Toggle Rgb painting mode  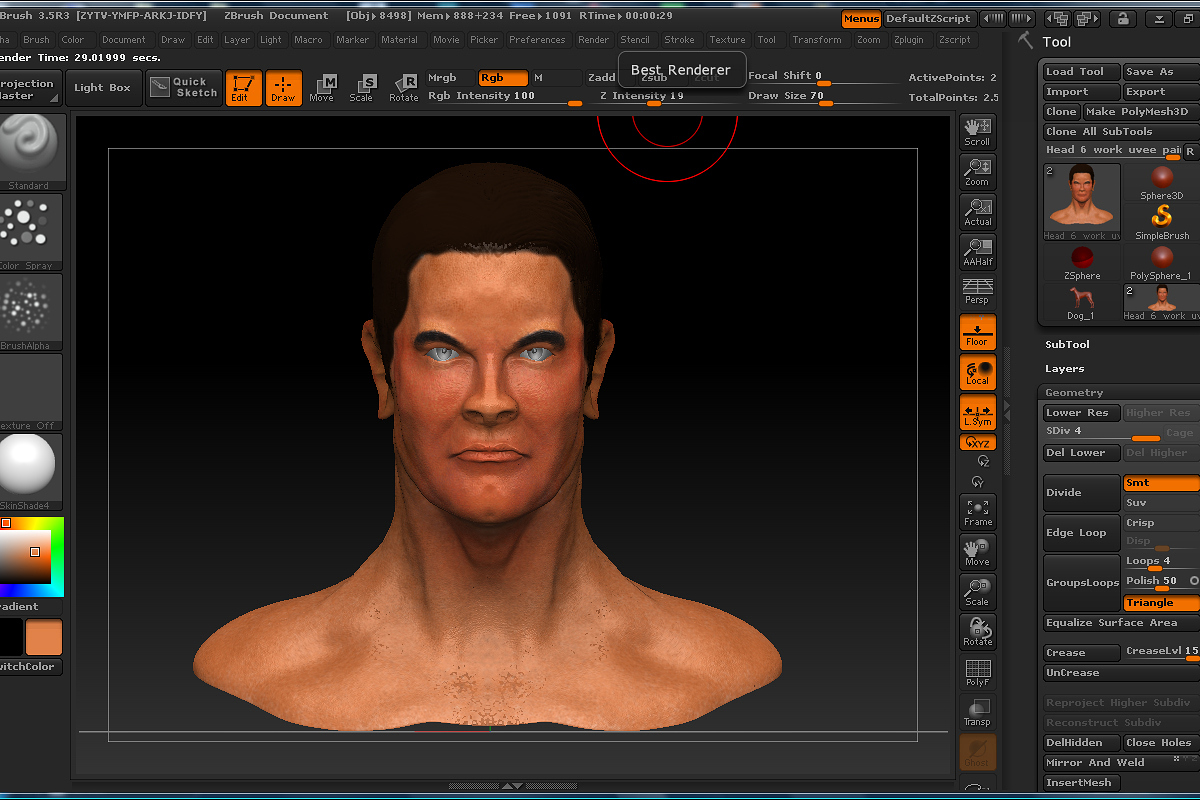(x=503, y=78)
